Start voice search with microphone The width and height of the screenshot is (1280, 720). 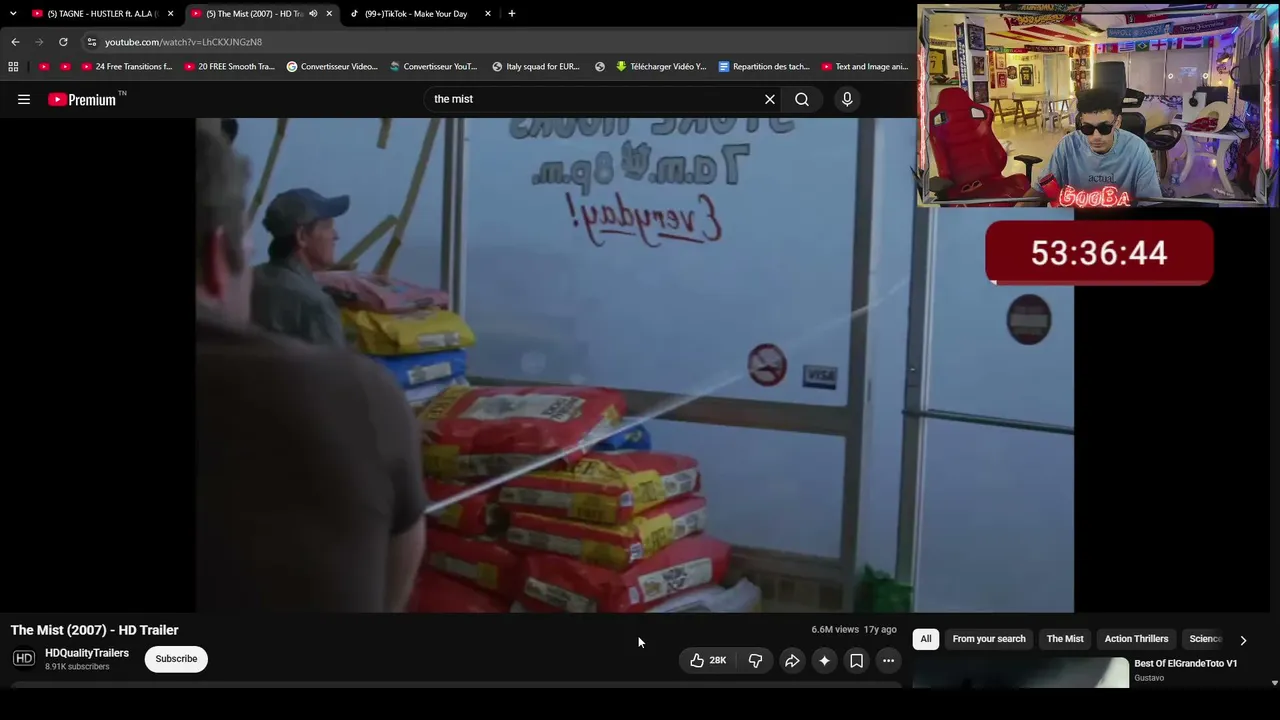(847, 99)
